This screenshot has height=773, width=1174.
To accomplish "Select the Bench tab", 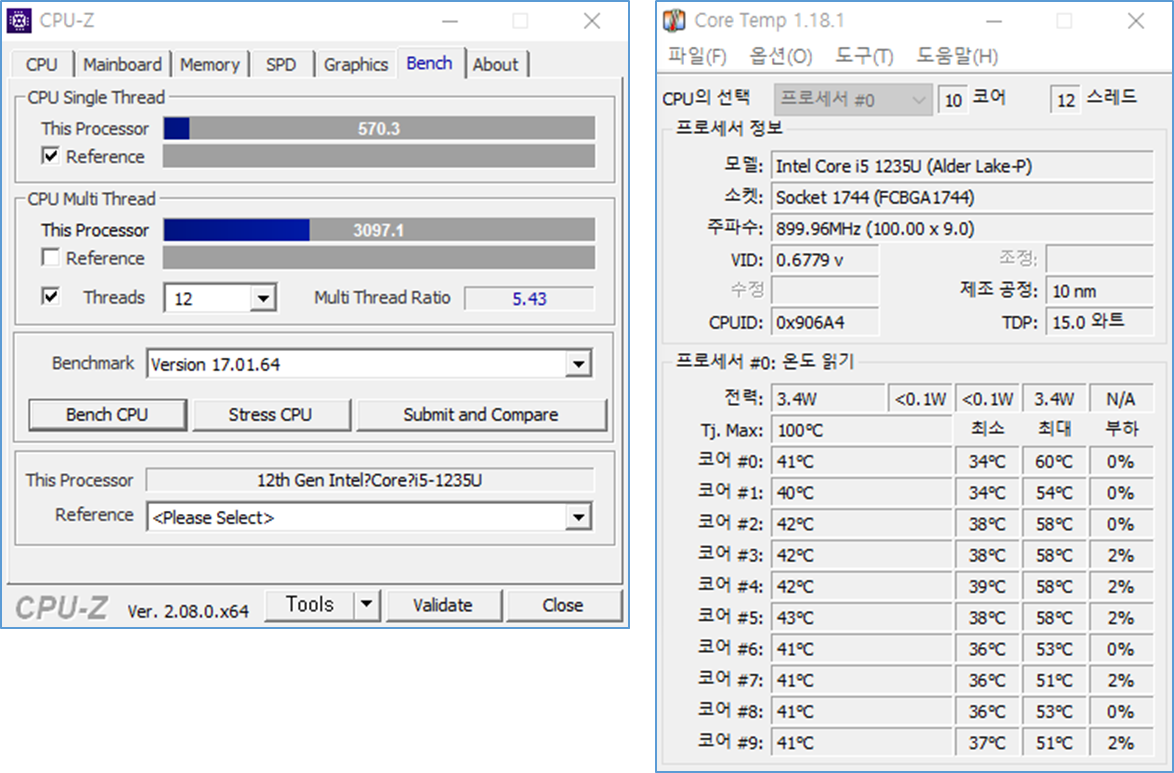I will click(x=430, y=63).
